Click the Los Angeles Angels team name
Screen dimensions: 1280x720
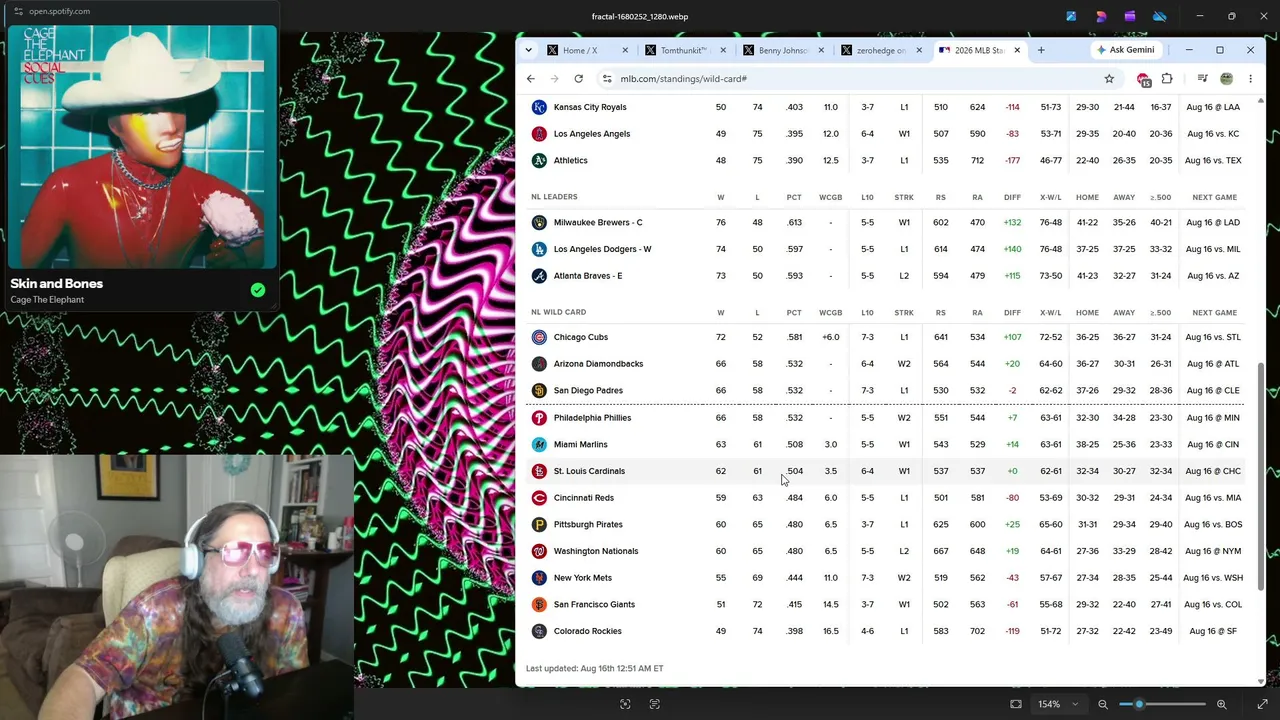coord(592,134)
